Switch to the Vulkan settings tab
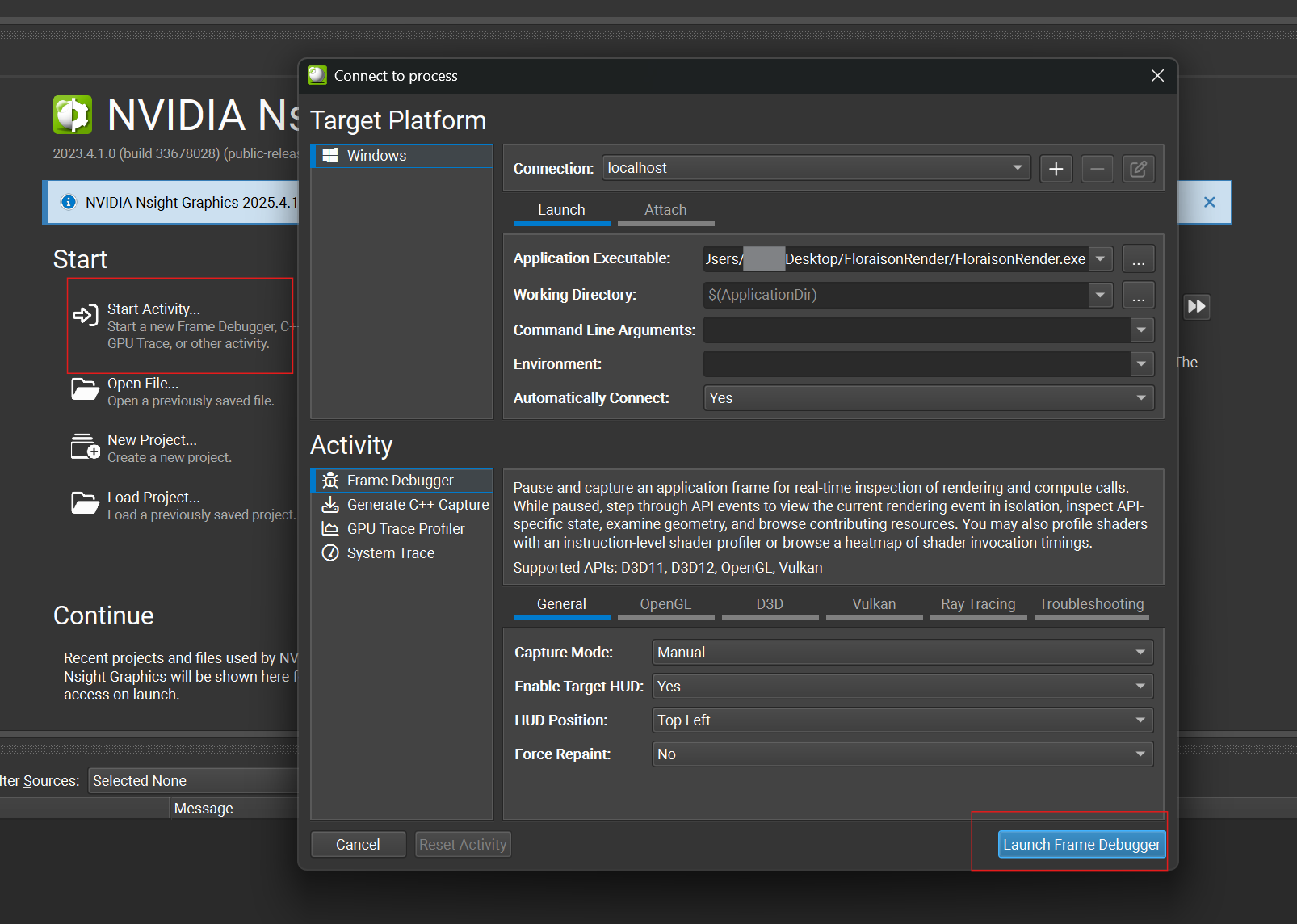The image size is (1297, 924). pyautogui.click(x=874, y=604)
